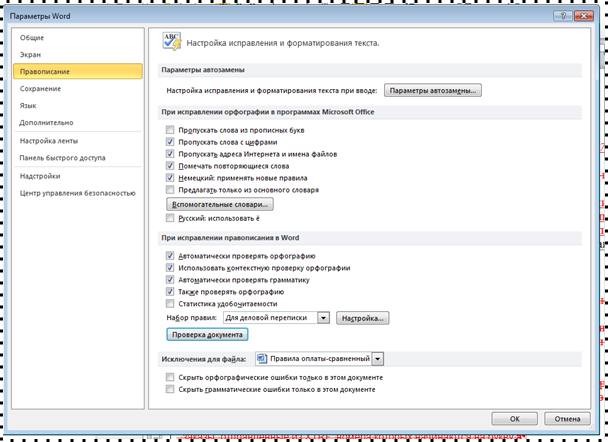Viewport: 608px width, 442px height.
Task: Click the help question mark button
Action: click(x=563, y=16)
